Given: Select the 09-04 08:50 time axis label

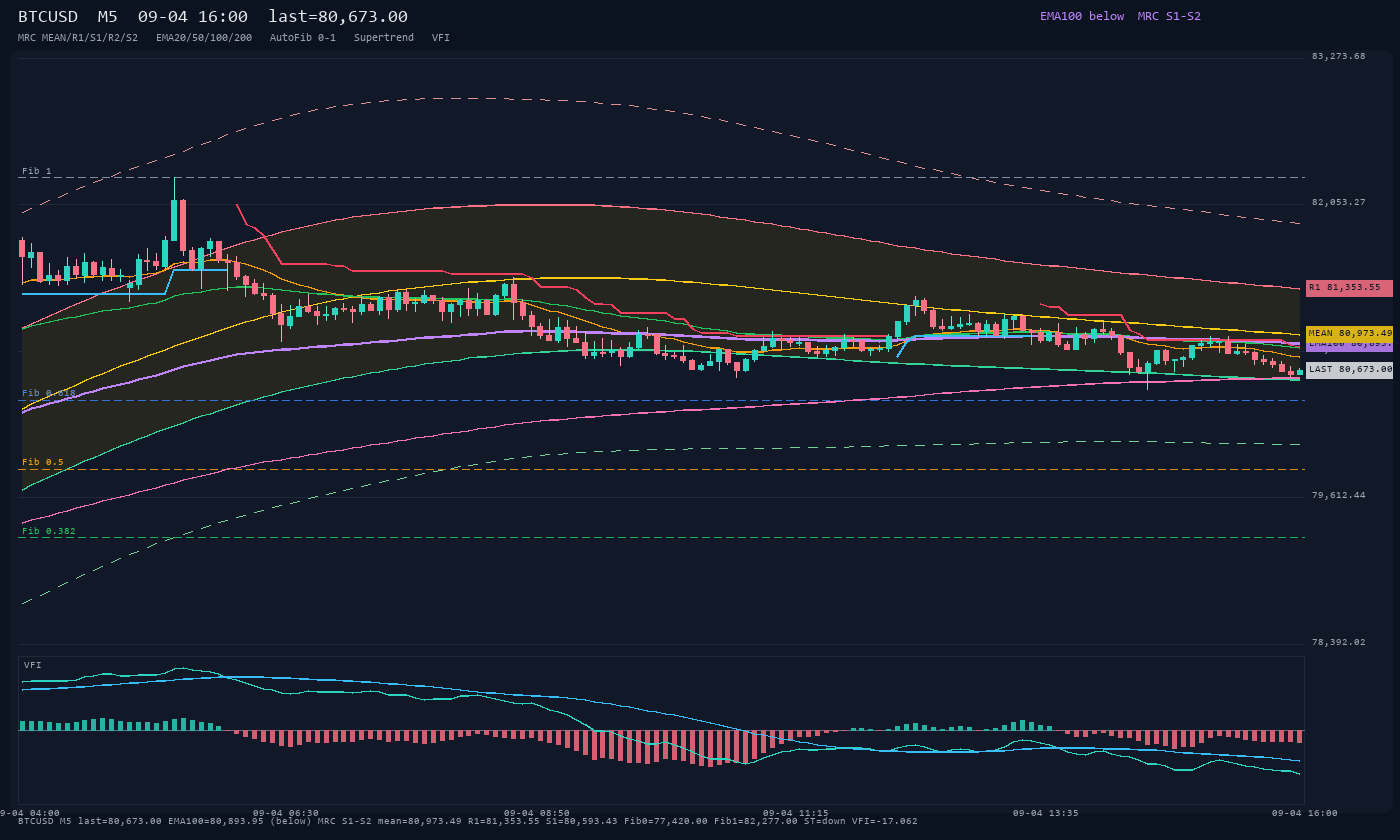Looking at the screenshot, I should pos(537,813).
